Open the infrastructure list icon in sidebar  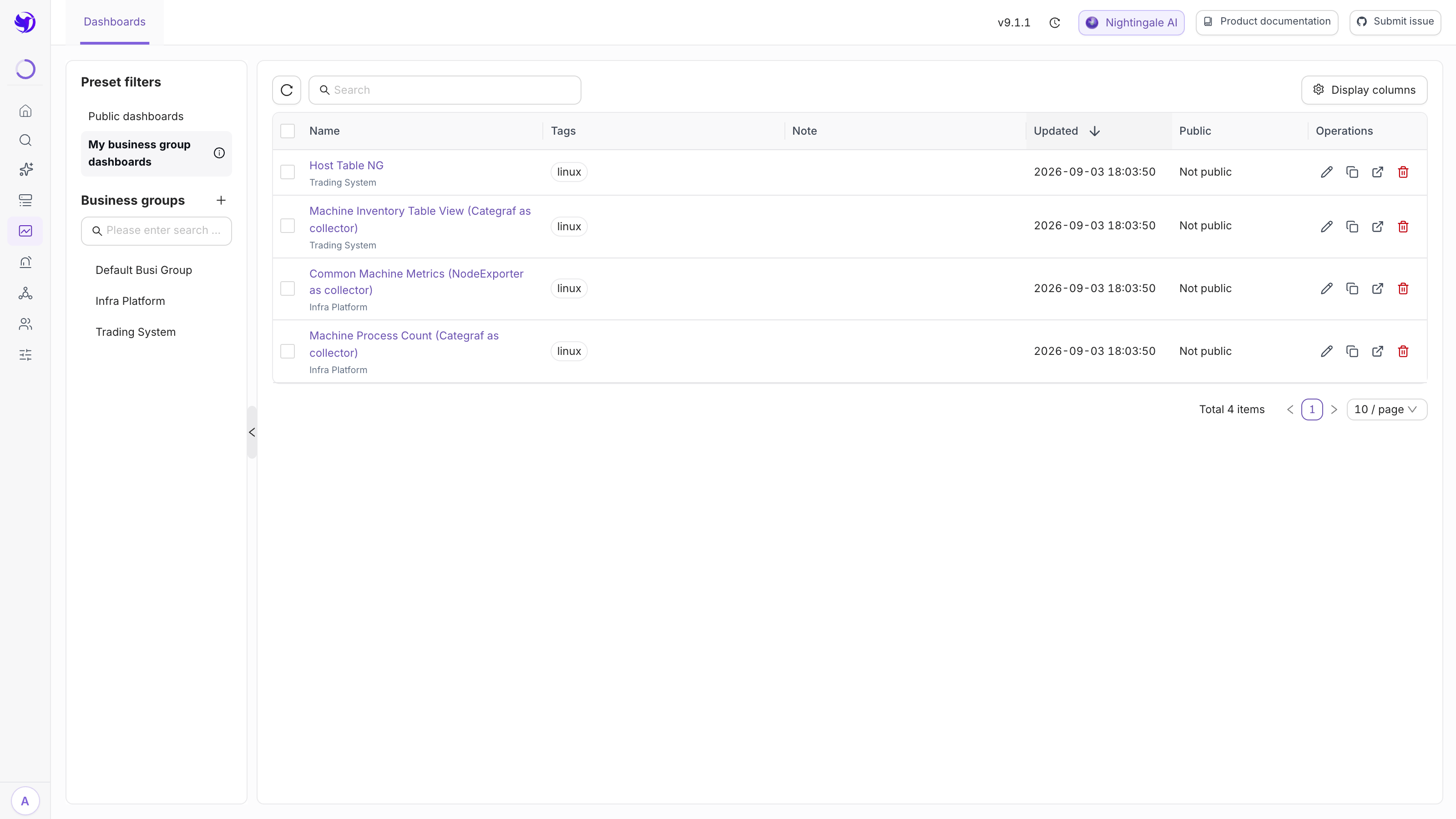pyautogui.click(x=25, y=200)
